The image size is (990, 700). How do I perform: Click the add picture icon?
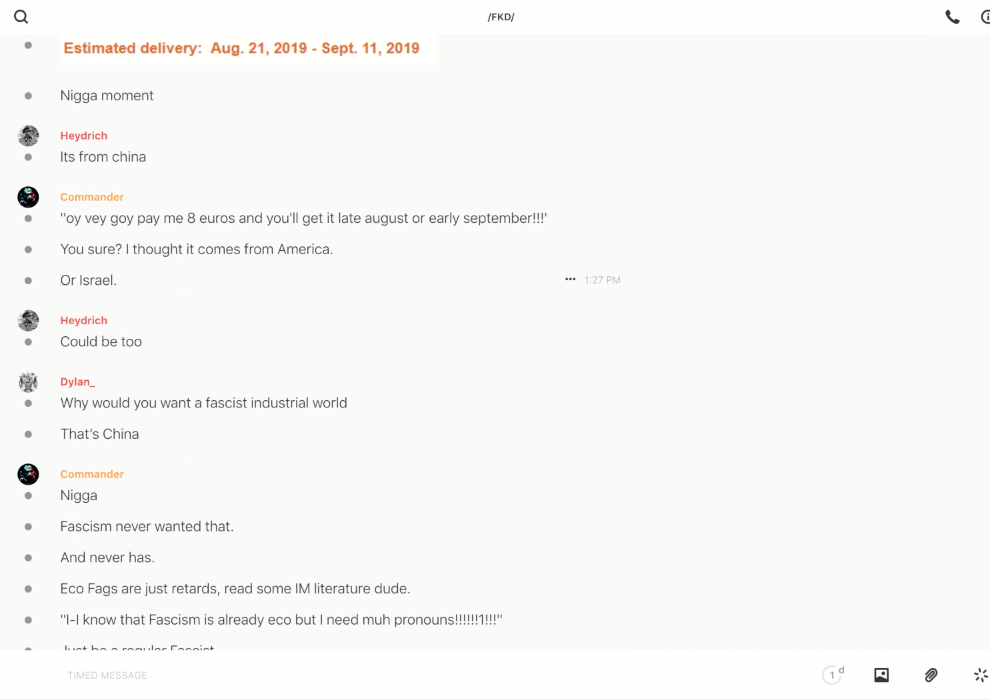tap(881, 675)
